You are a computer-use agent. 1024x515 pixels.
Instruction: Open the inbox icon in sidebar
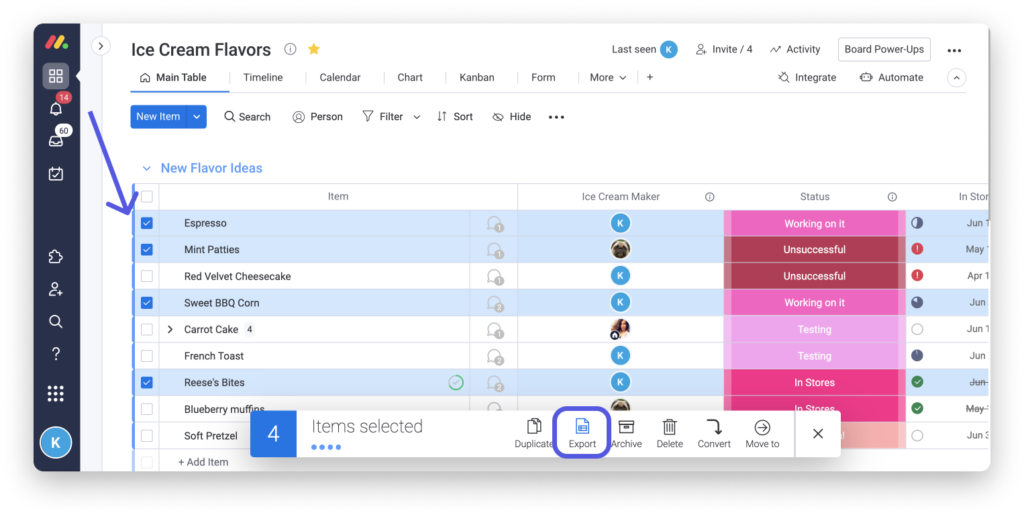[x=56, y=141]
